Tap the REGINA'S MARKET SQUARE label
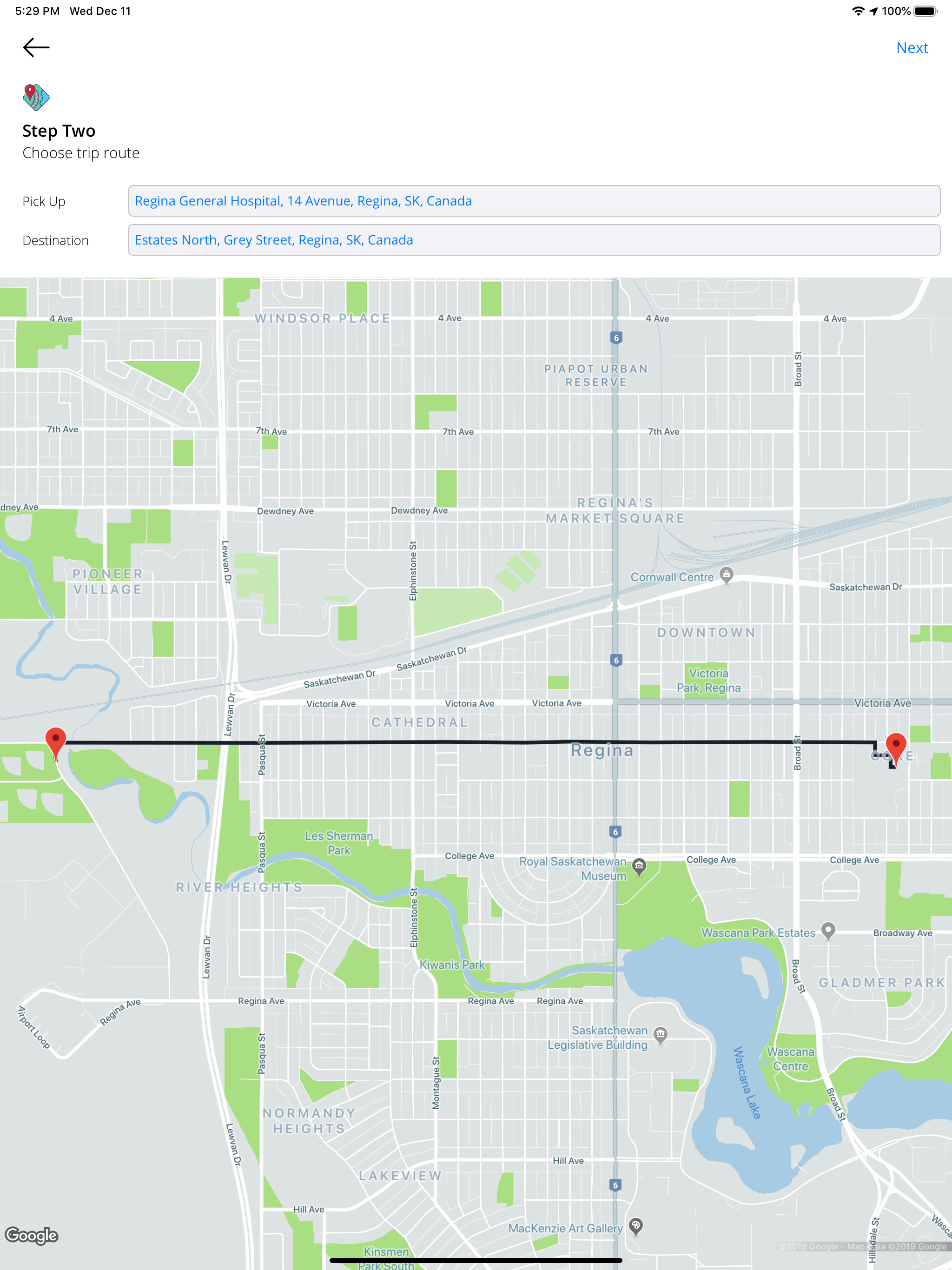This screenshot has height=1270, width=952. point(615,510)
